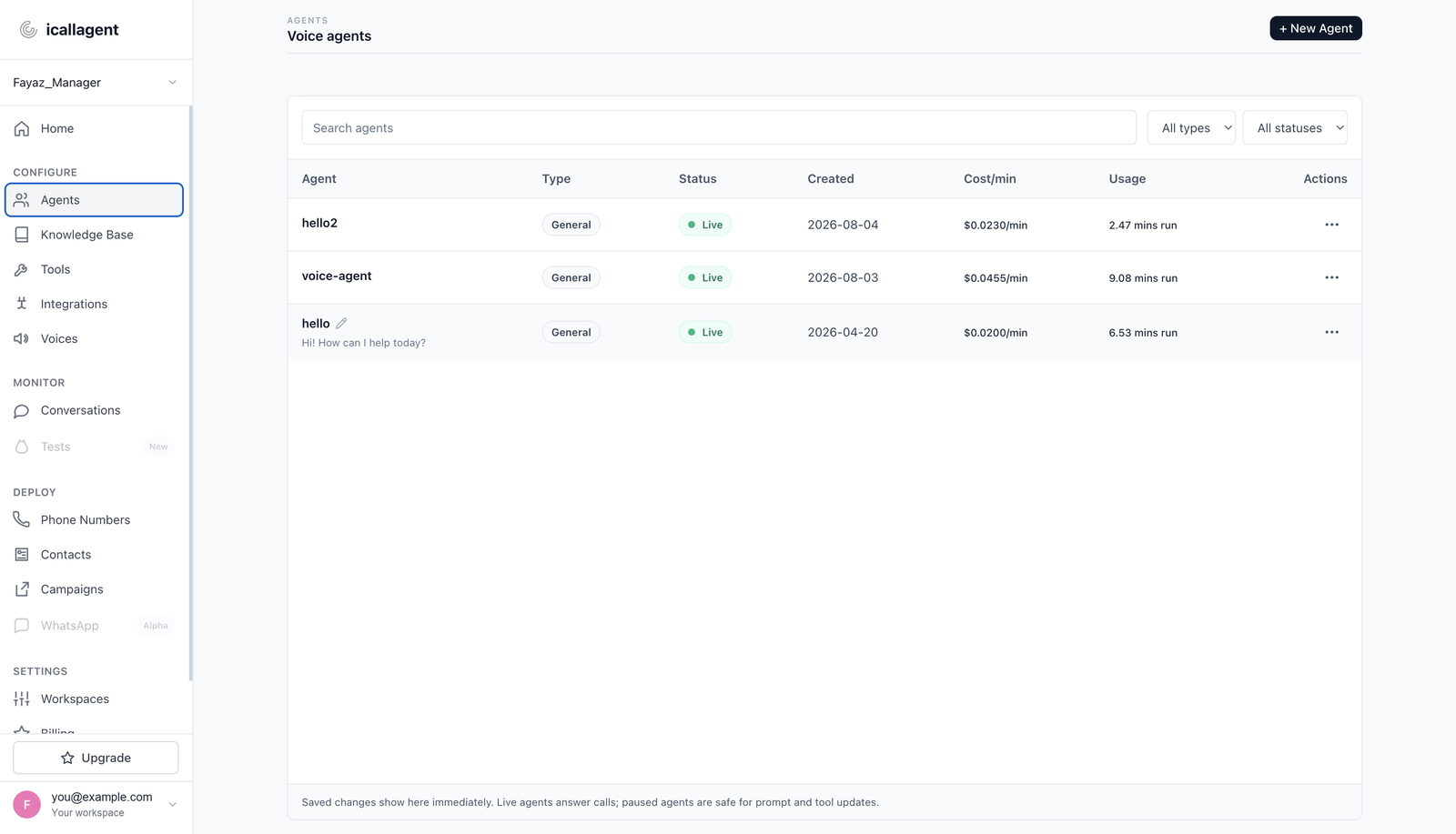
Task: Click the Upgrade button
Action: (96, 758)
